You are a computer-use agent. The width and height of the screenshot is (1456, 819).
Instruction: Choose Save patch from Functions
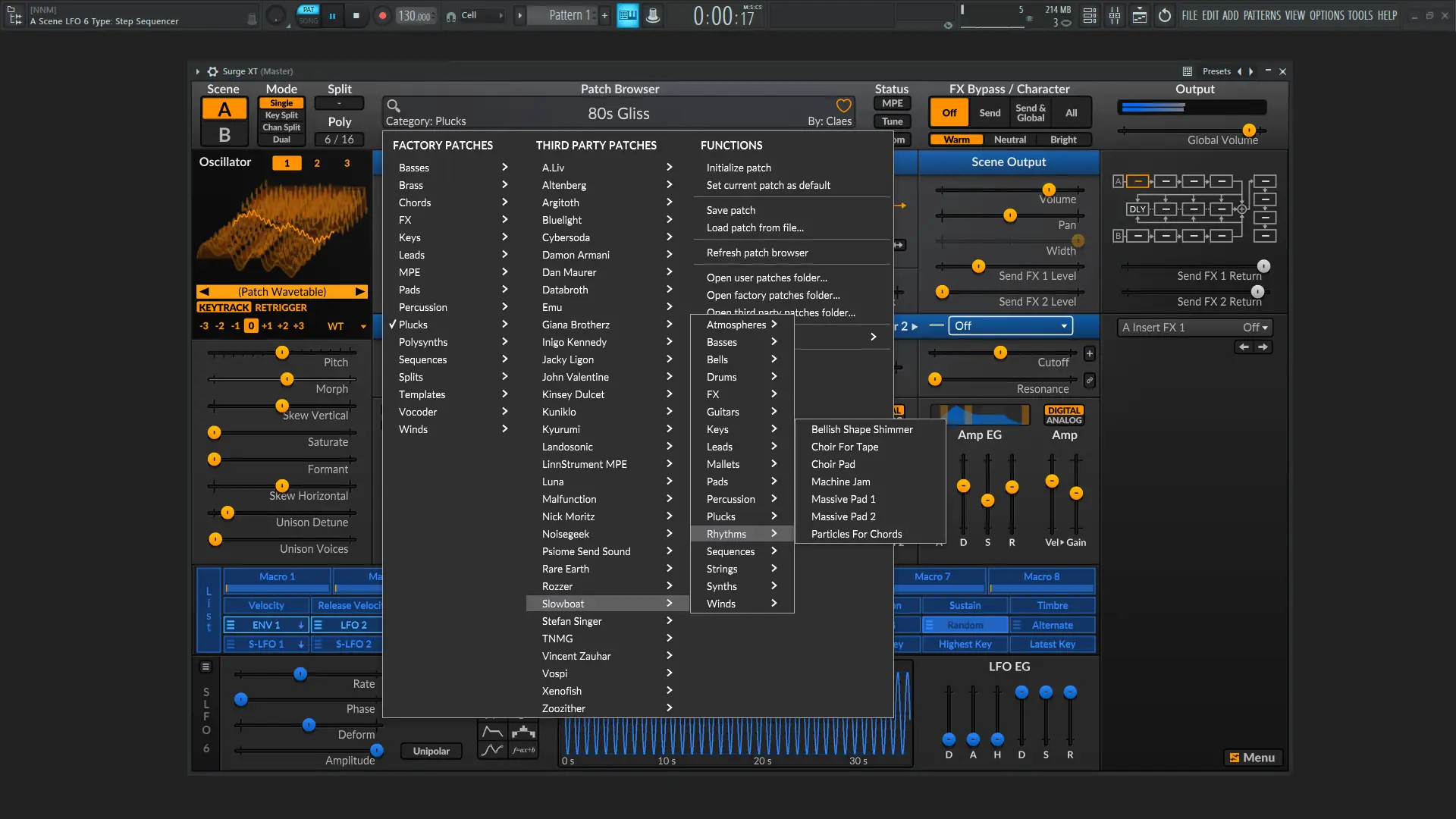click(730, 210)
